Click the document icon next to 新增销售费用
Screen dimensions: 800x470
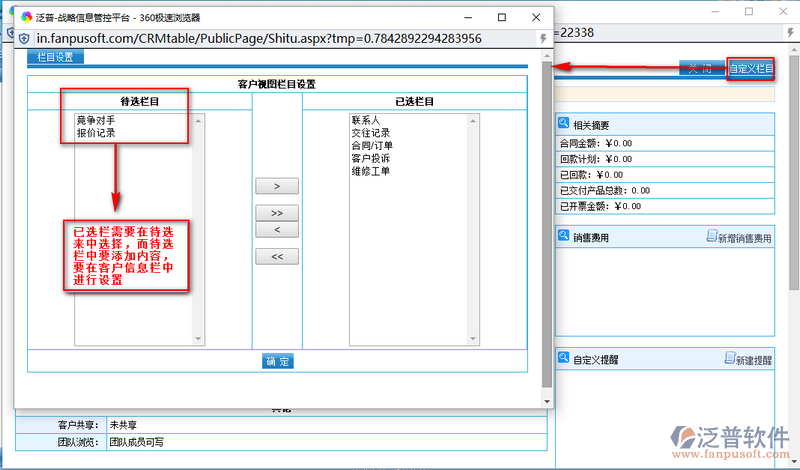[x=712, y=238]
